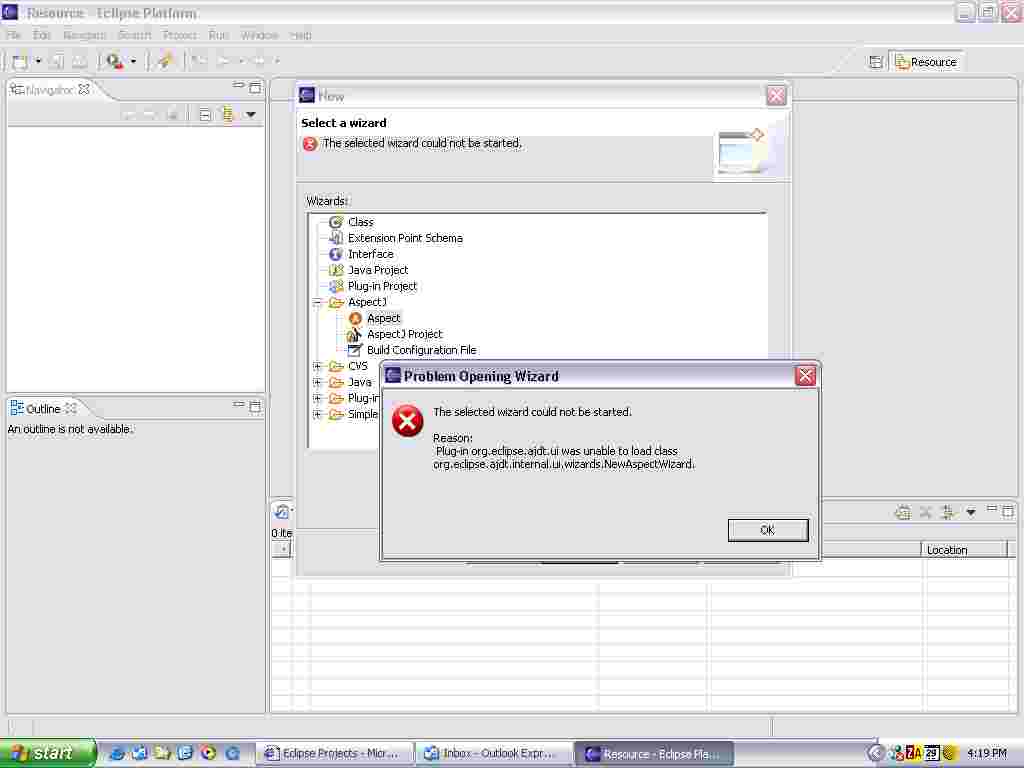
Task: Select the Interface wizard entry
Action: [x=370, y=254]
